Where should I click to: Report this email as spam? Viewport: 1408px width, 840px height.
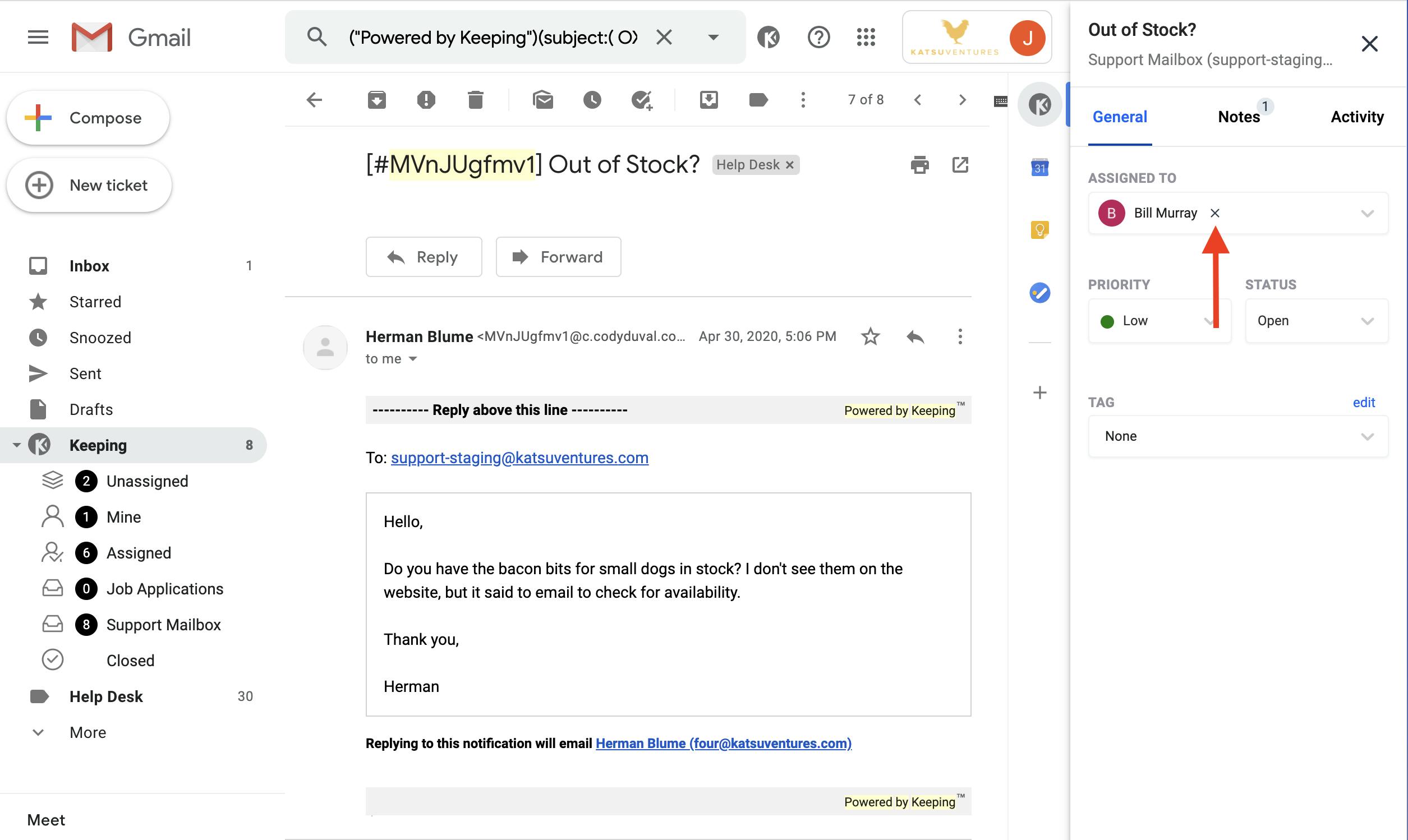[x=426, y=100]
